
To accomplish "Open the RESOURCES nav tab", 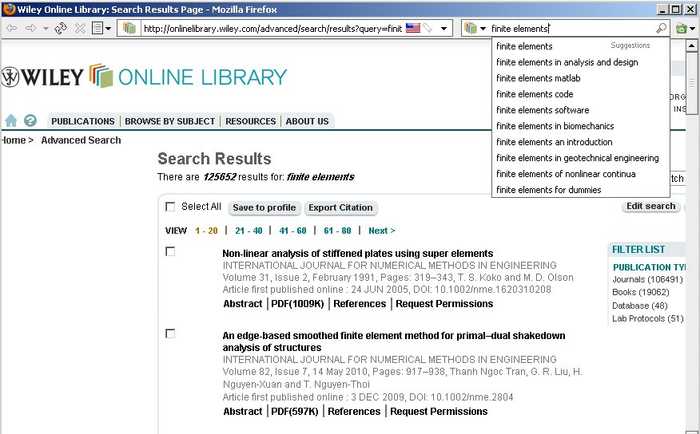I will (x=250, y=121).
